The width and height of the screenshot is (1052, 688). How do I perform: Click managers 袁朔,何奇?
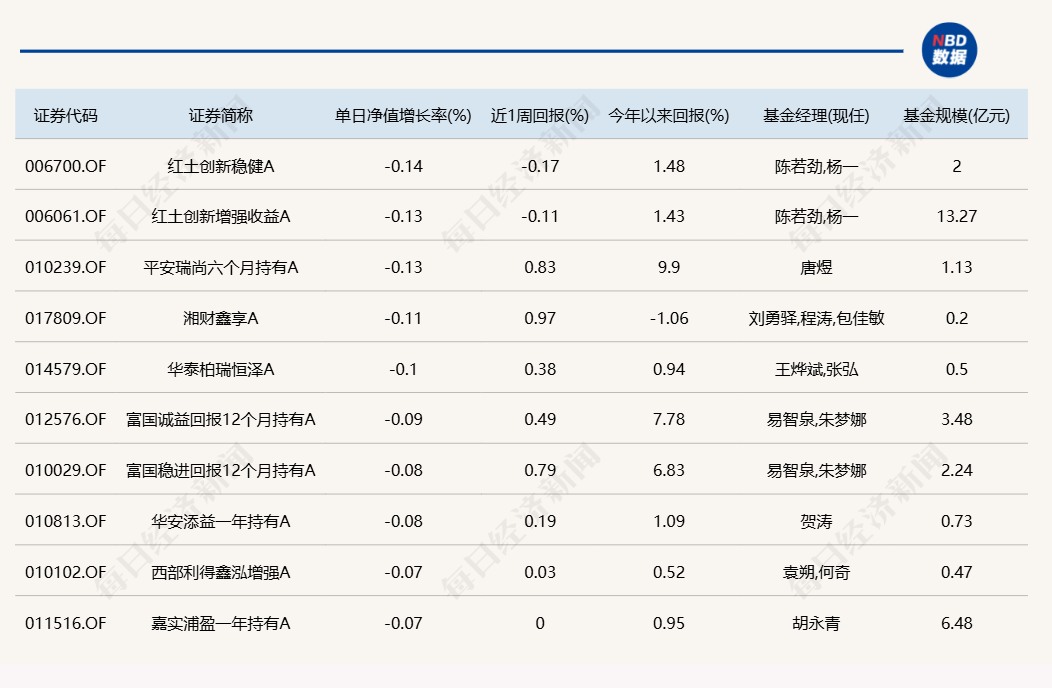tap(817, 573)
